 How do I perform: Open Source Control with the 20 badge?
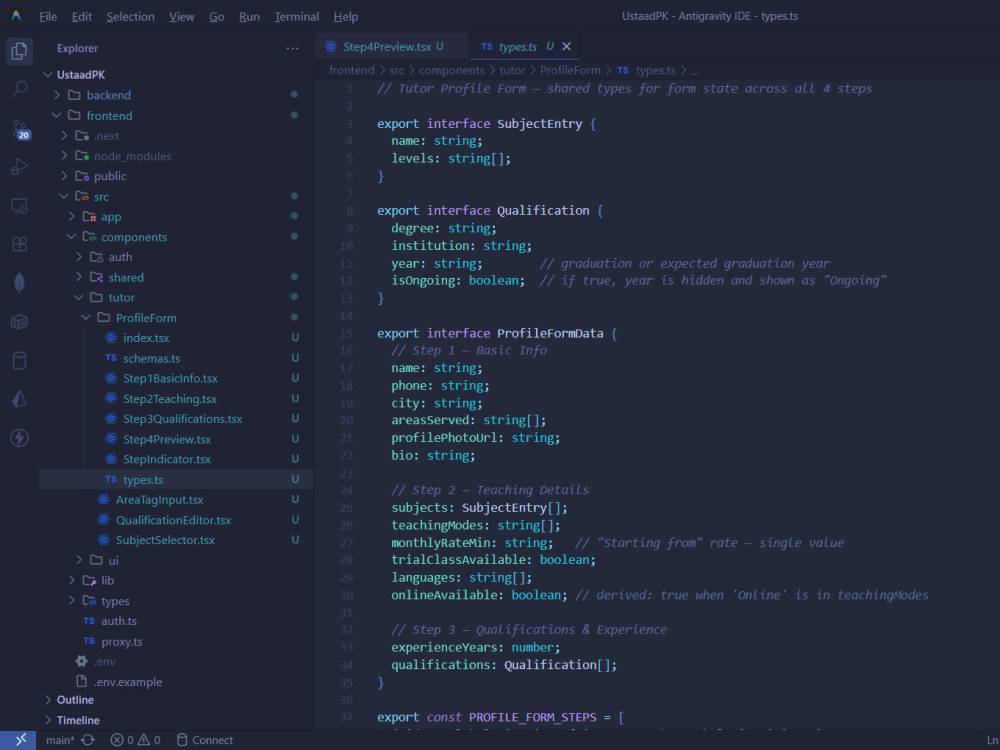click(x=20, y=129)
